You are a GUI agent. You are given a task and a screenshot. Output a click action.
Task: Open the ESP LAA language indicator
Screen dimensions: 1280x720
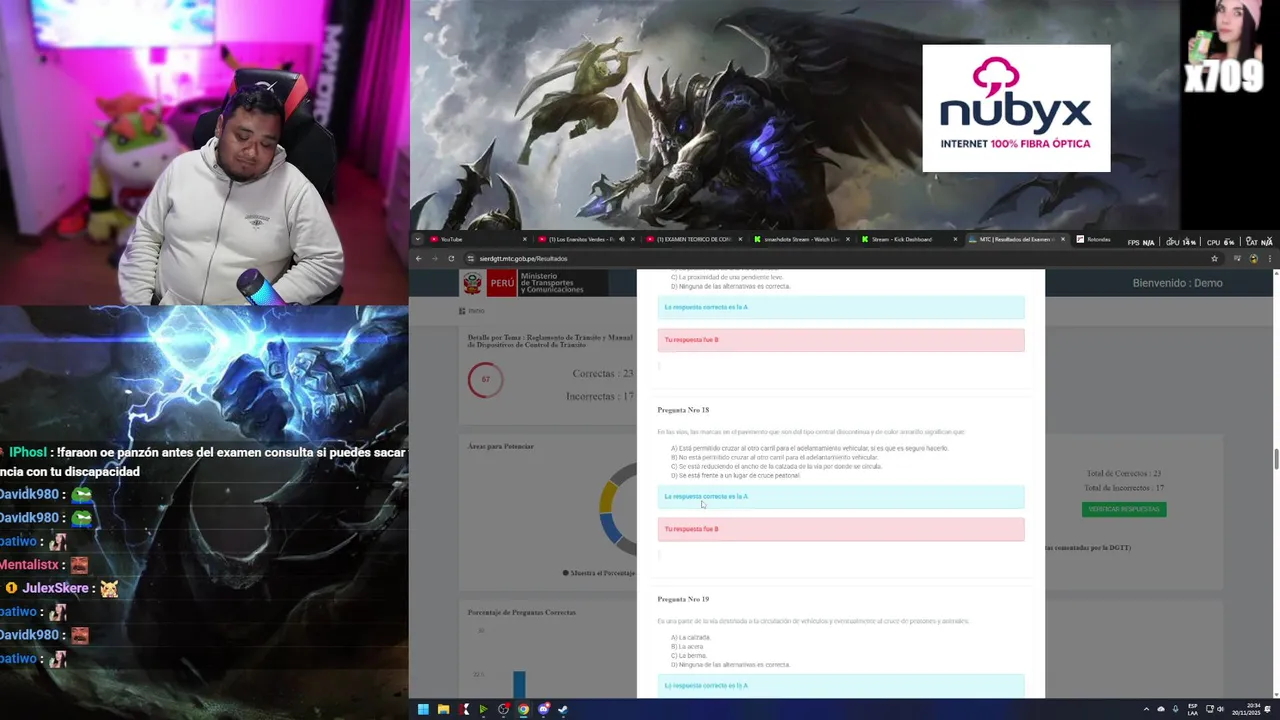[1193, 709]
